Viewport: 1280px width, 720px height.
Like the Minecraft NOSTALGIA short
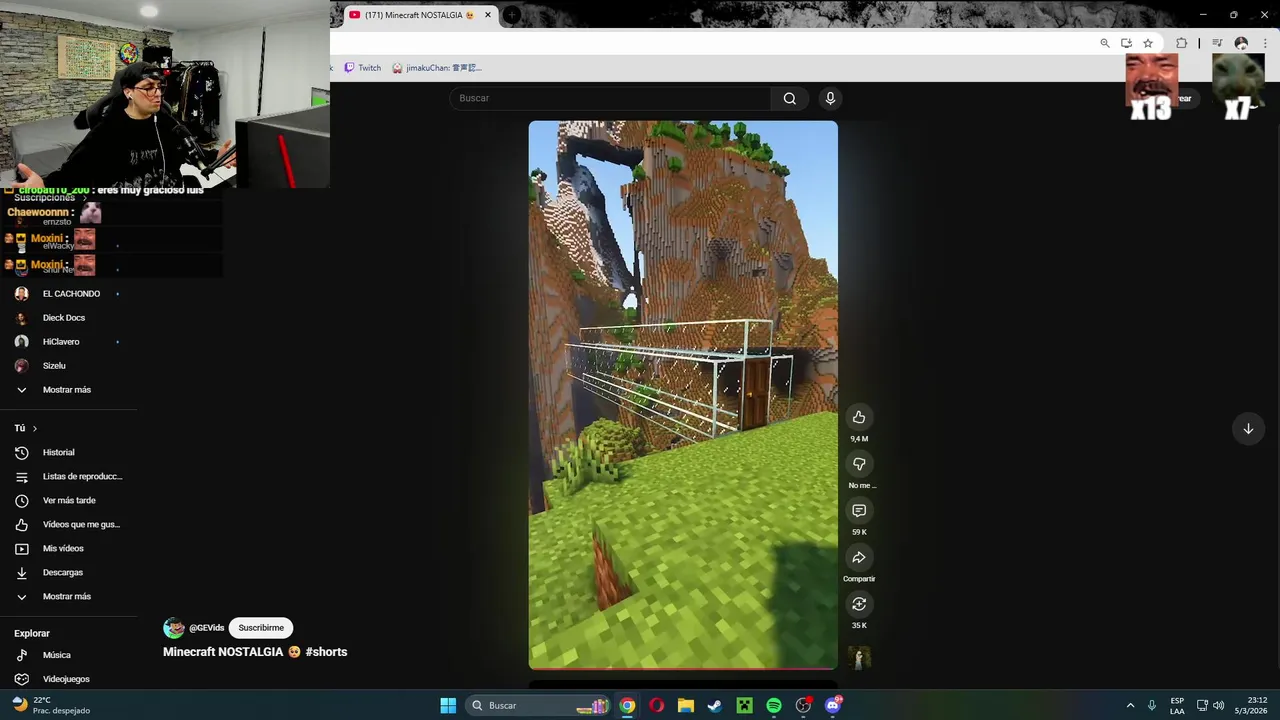(858, 417)
